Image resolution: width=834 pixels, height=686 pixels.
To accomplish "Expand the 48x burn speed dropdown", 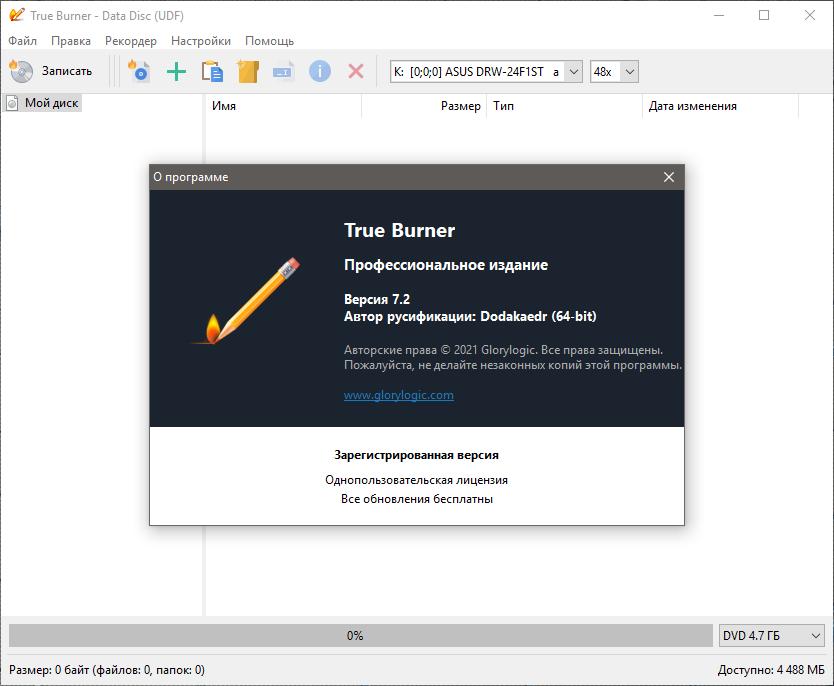I will (614, 72).
